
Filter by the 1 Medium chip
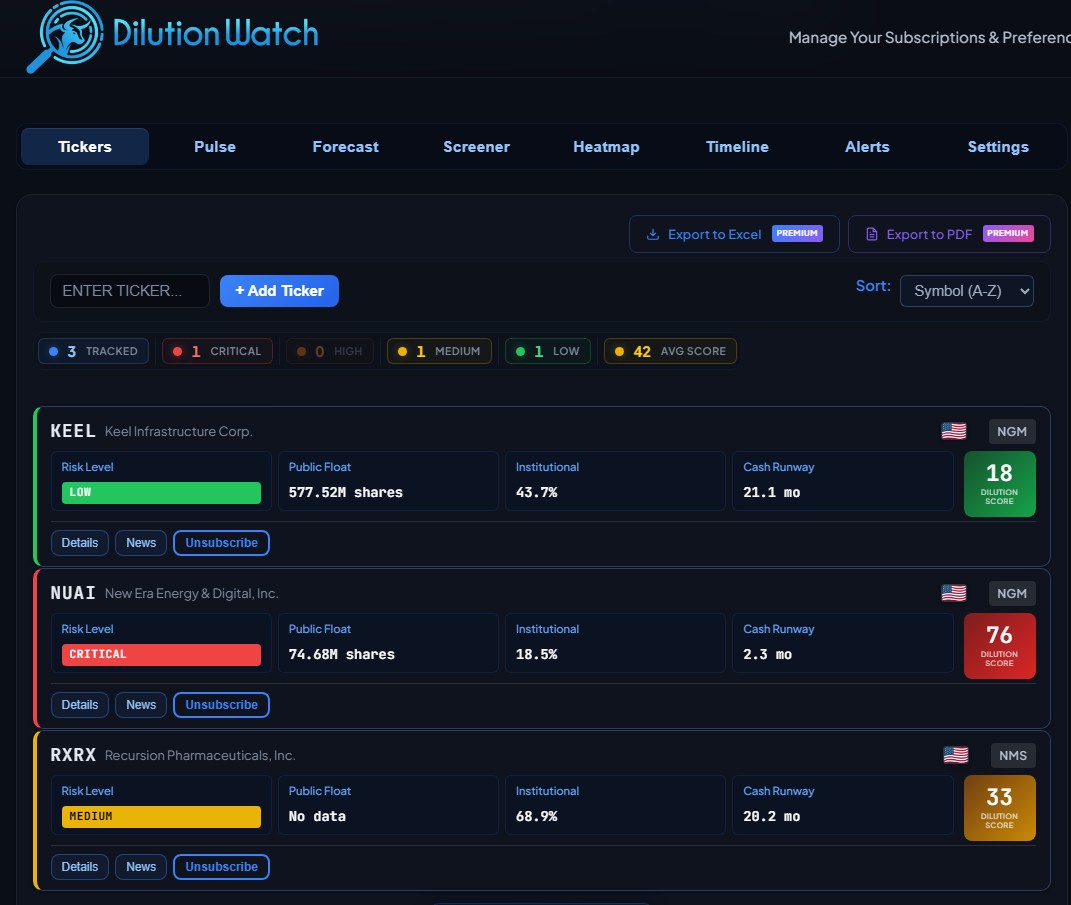tap(439, 351)
